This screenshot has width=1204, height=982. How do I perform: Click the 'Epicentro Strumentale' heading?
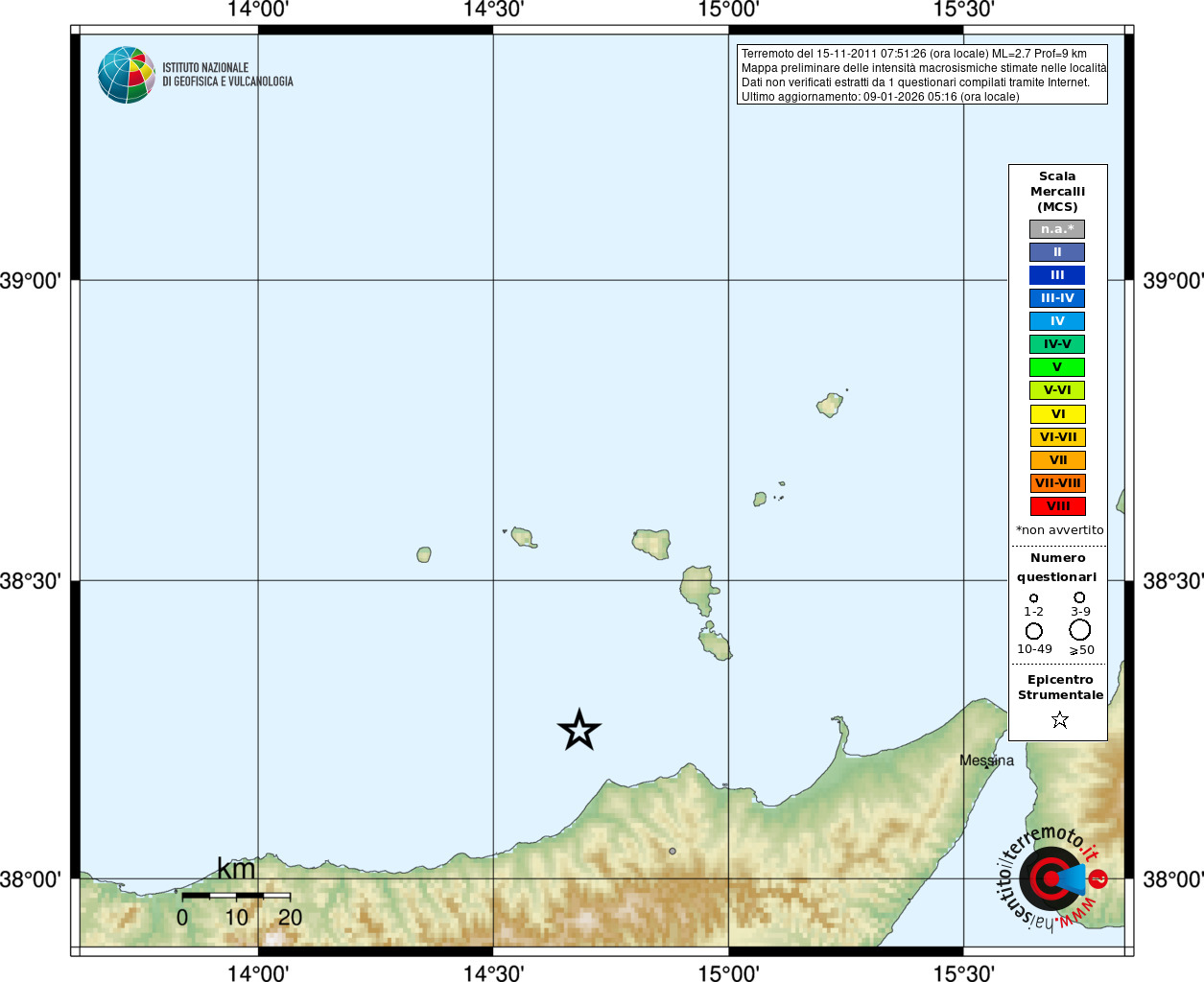(x=1060, y=687)
